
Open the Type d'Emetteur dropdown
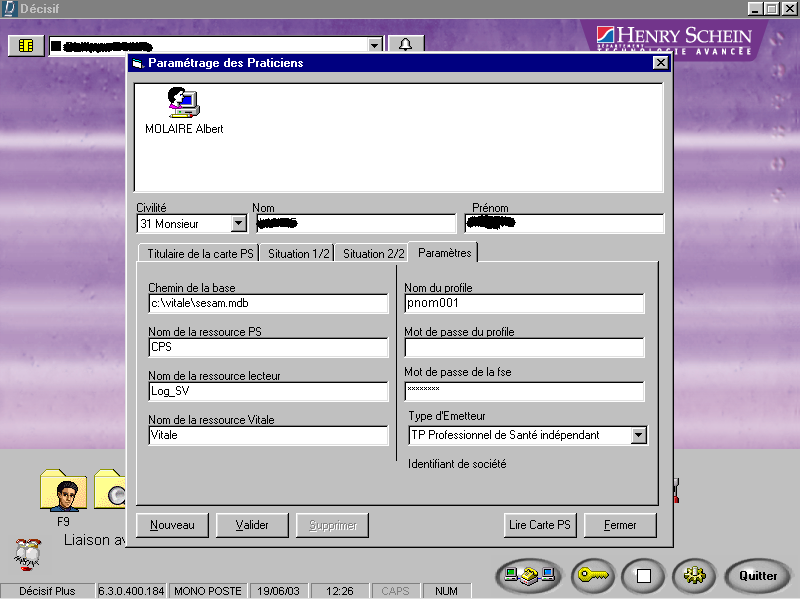click(638, 436)
